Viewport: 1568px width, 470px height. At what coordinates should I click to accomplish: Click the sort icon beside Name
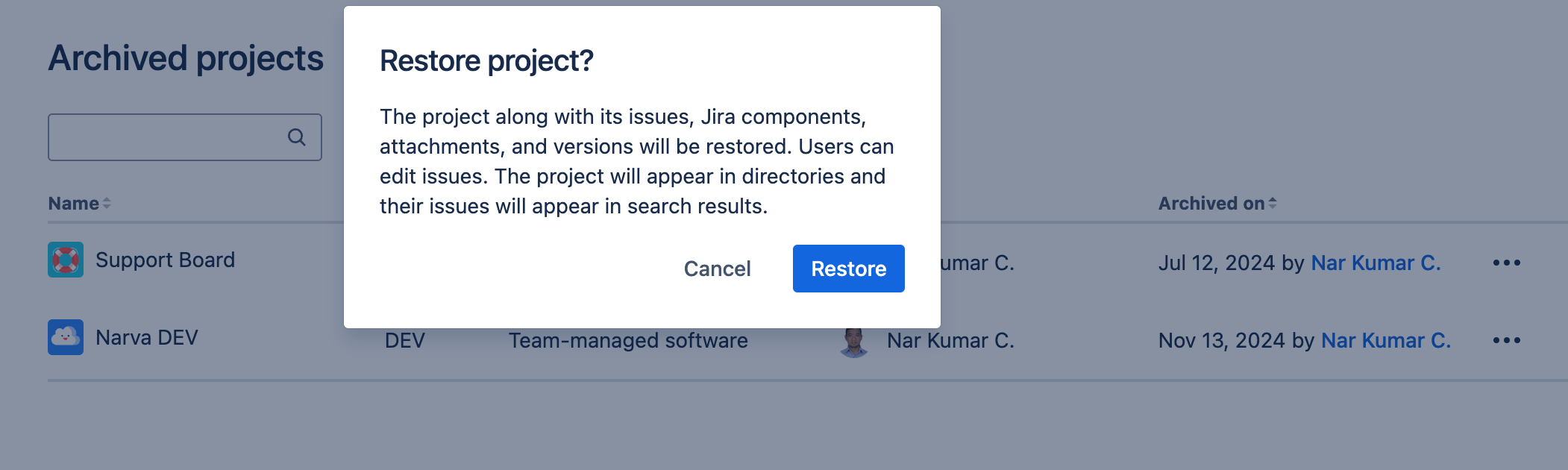click(x=107, y=202)
